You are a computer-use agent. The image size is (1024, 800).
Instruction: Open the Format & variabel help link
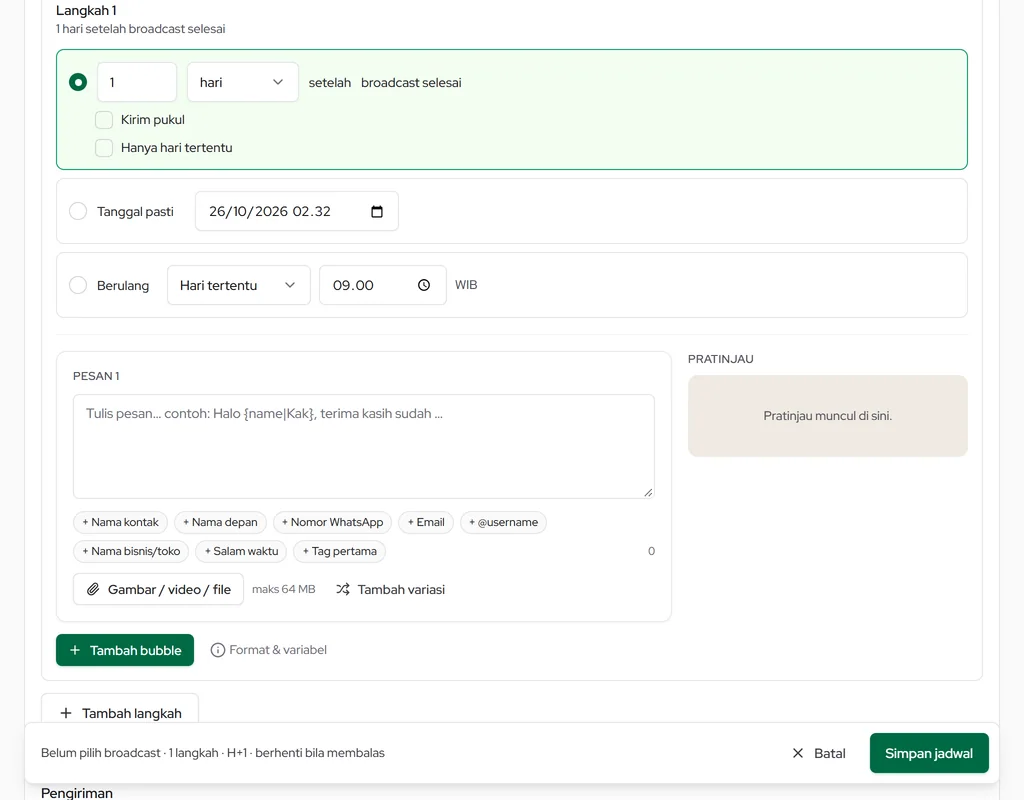tap(268, 650)
